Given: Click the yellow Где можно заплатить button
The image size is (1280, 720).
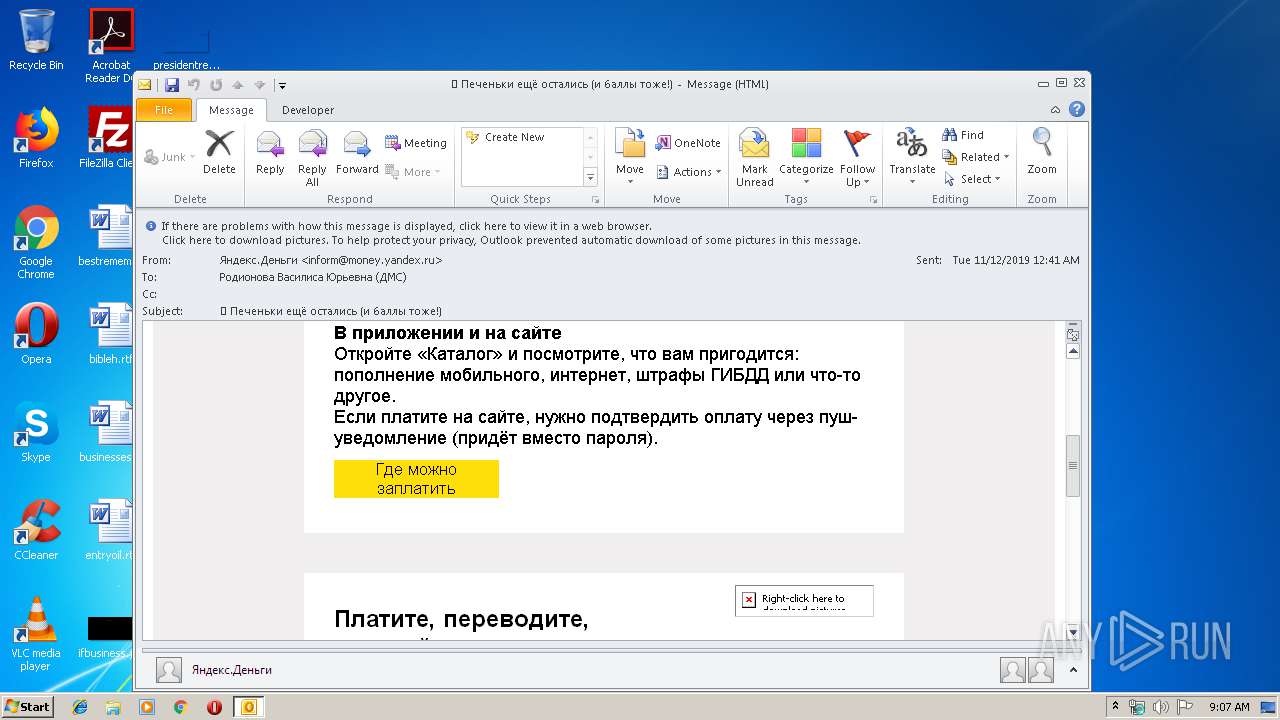Looking at the screenshot, I should point(416,479).
